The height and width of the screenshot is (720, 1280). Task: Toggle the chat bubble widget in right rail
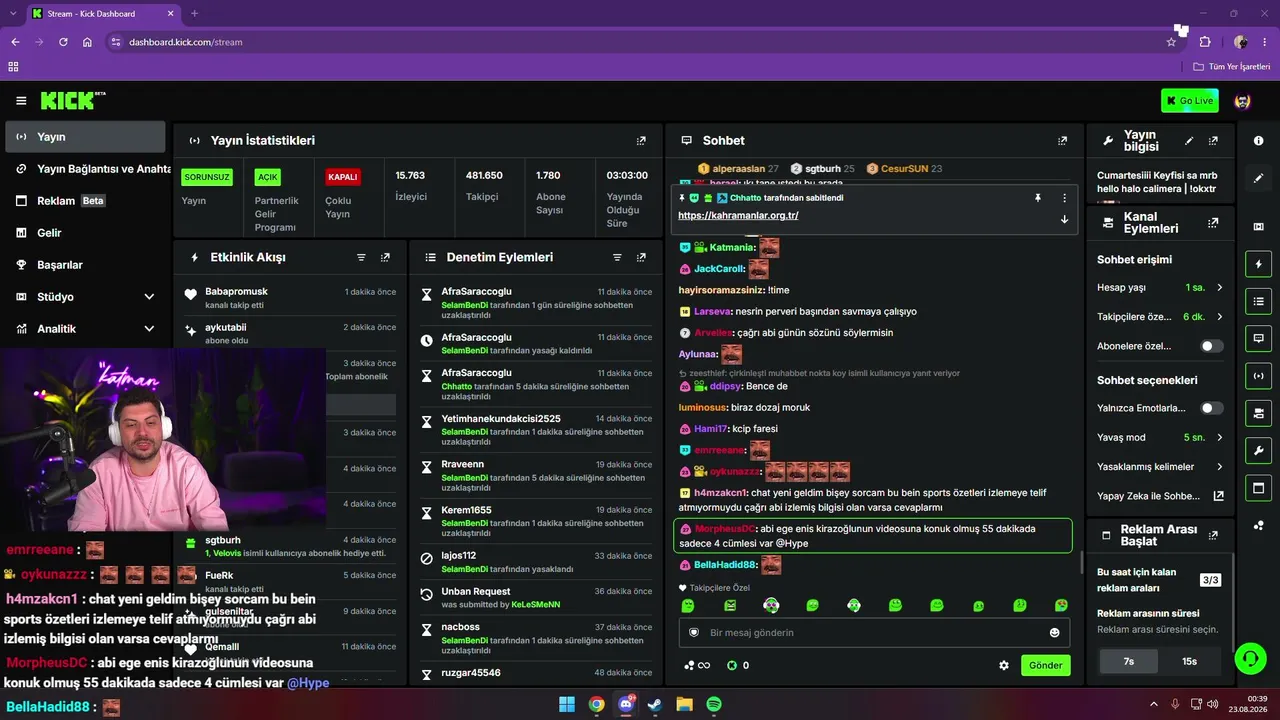tap(1258, 338)
